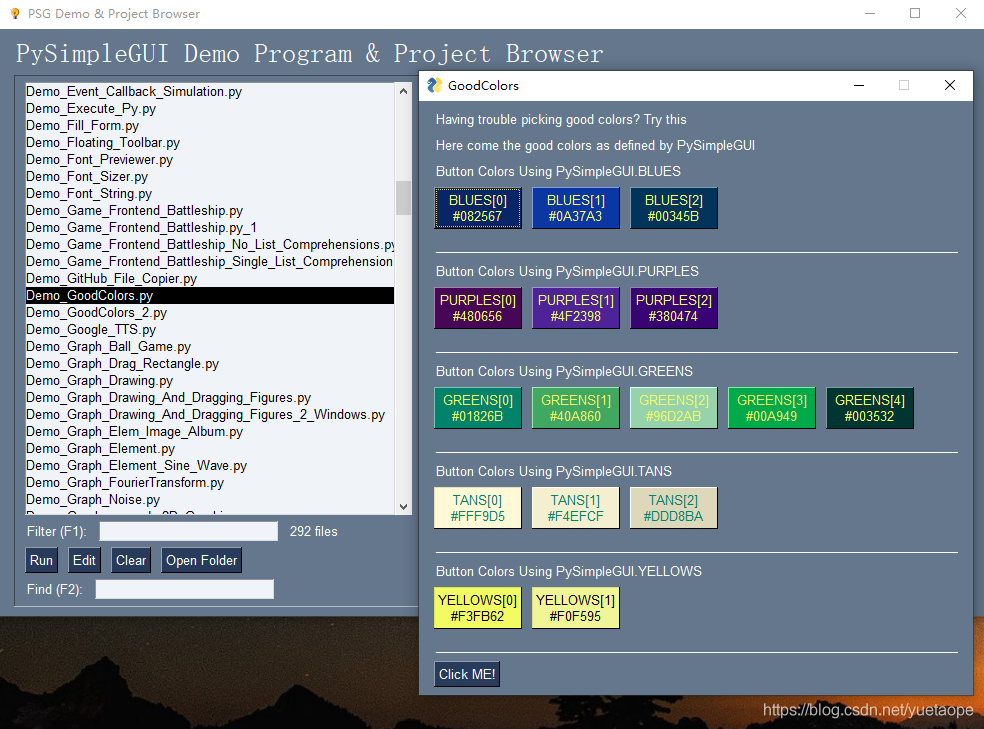Select Demo_Google_TTS.py in the list
The image size is (984, 729).
click(210, 329)
